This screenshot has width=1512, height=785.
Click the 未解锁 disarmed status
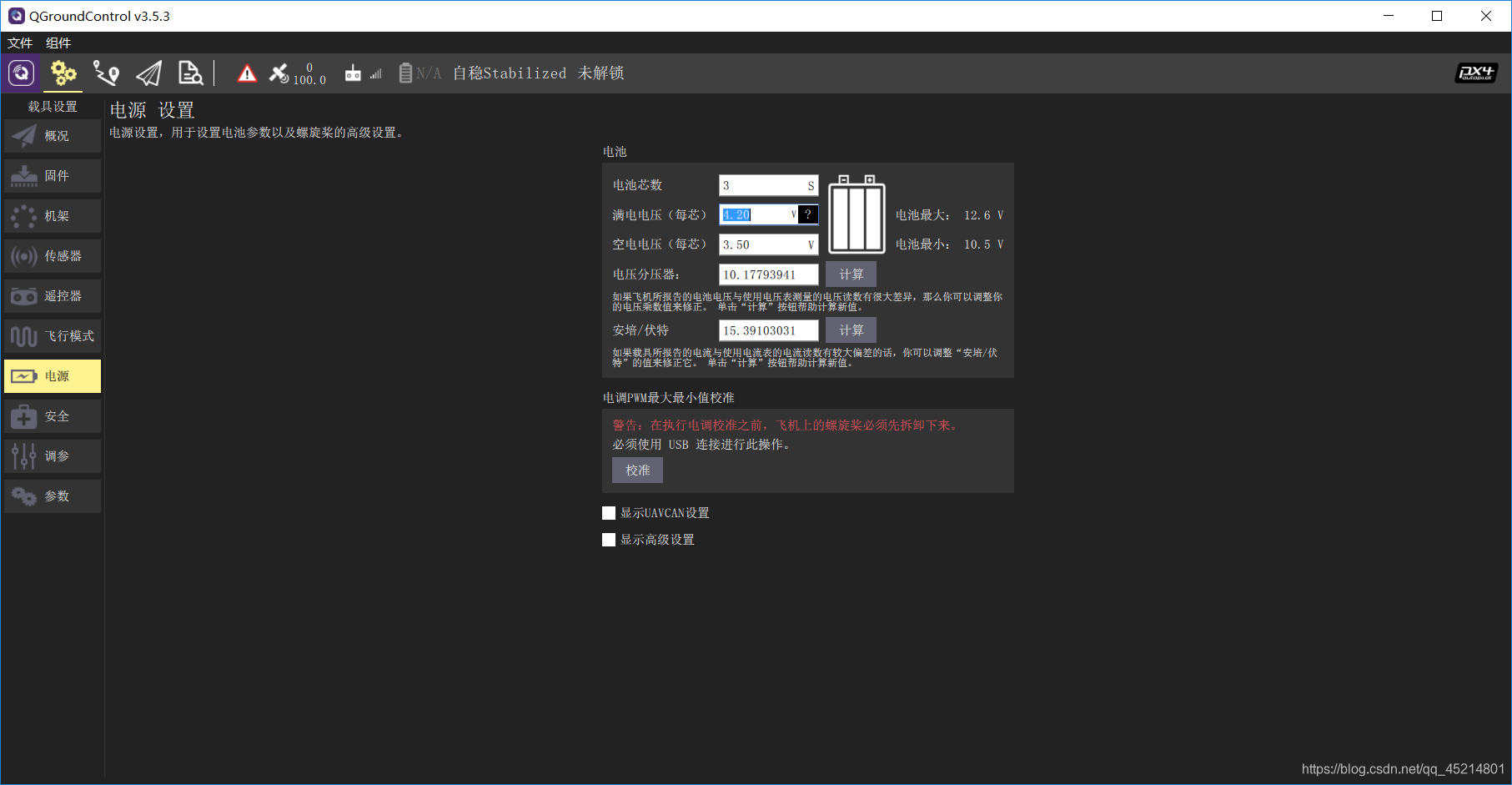coord(600,73)
